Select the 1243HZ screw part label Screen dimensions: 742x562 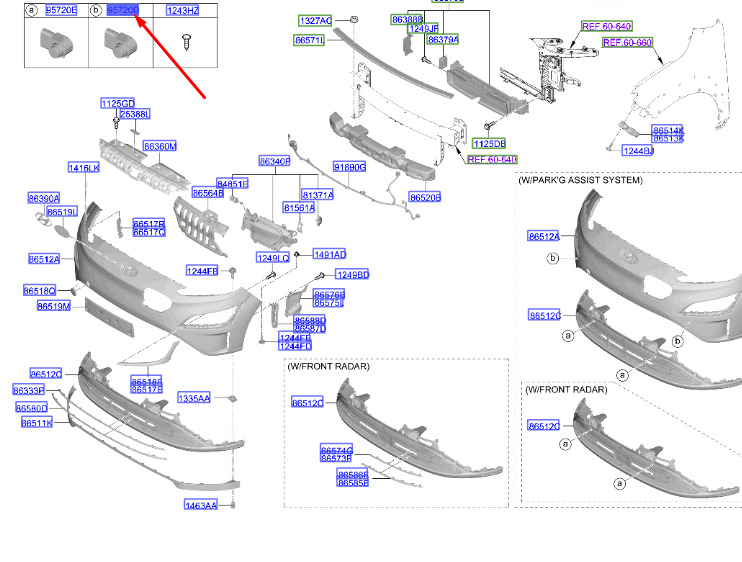(x=183, y=10)
